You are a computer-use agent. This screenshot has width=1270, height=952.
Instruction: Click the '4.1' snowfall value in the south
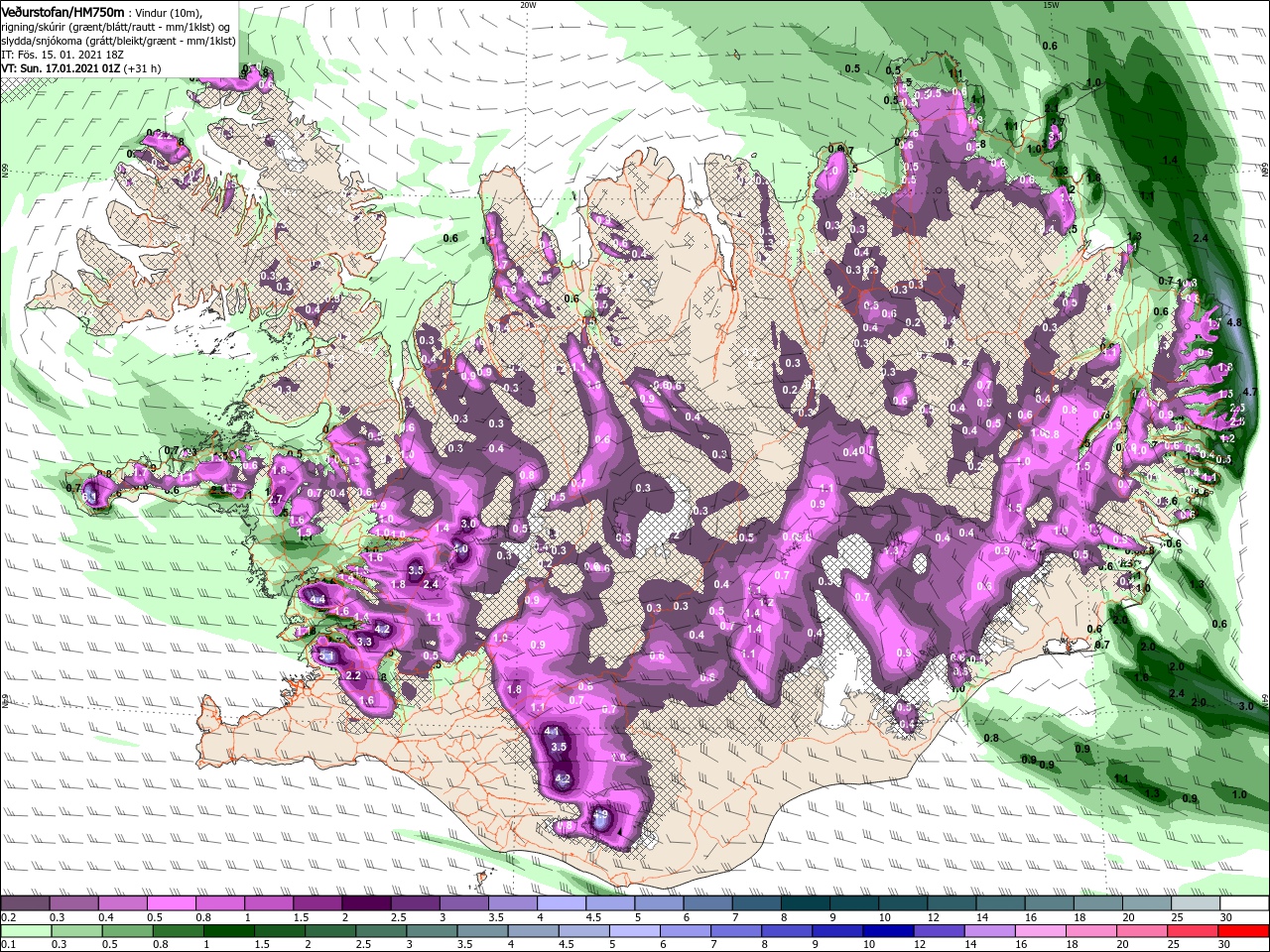(553, 732)
